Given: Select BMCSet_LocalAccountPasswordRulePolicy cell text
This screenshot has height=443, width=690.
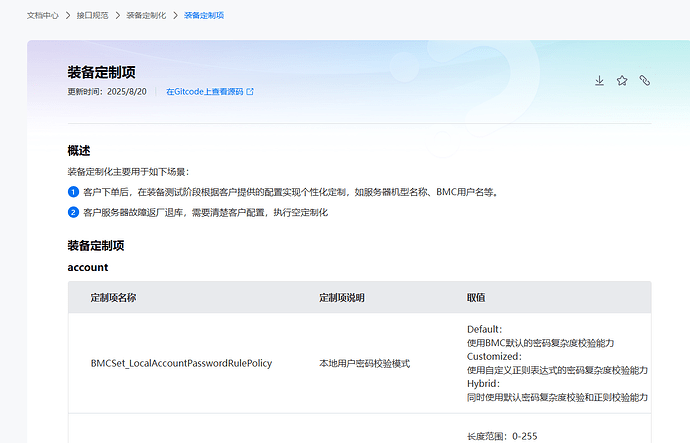Looking at the screenshot, I should coord(181,363).
